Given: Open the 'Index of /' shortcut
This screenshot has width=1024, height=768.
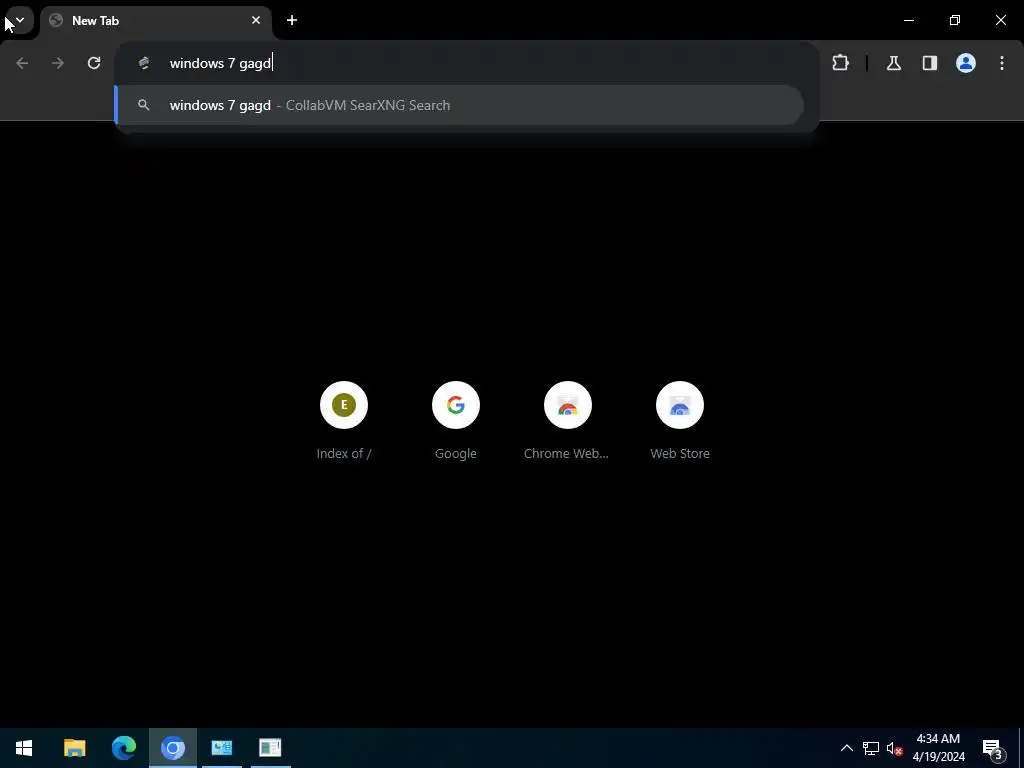Looking at the screenshot, I should (x=344, y=421).
